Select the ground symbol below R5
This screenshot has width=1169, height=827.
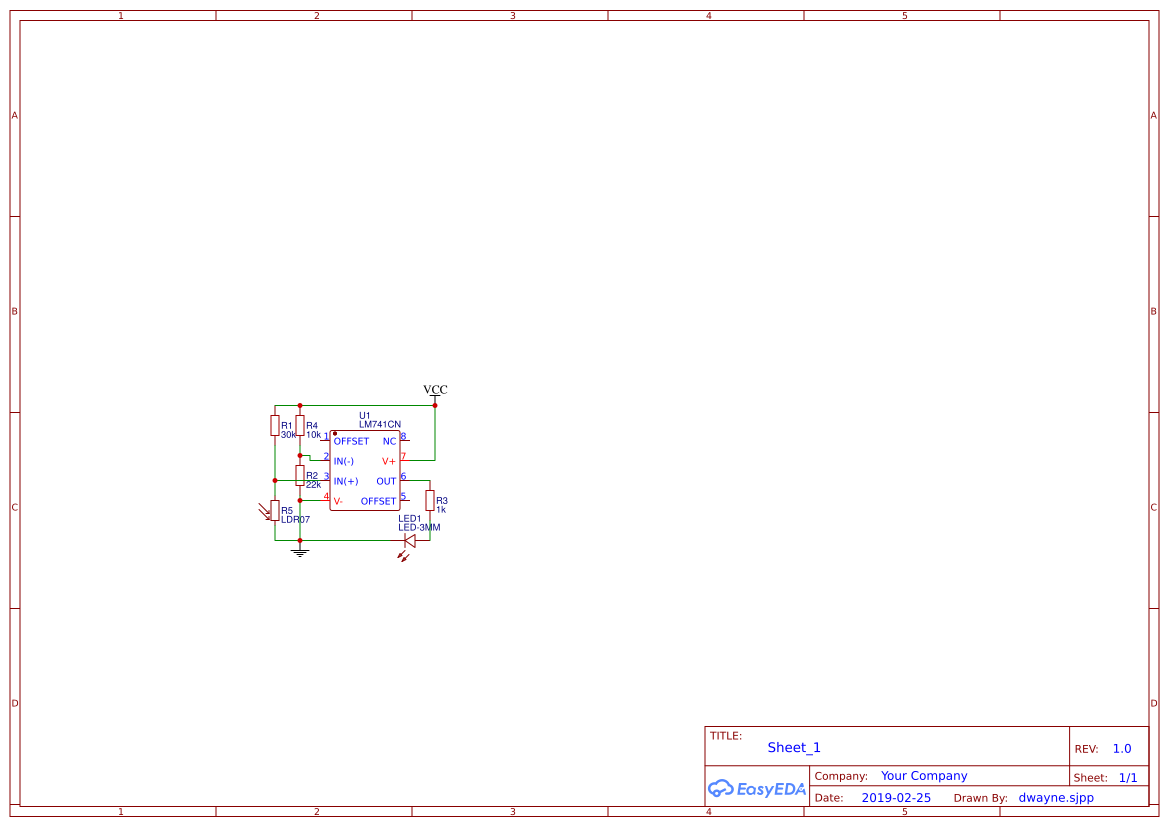(x=298, y=549)
